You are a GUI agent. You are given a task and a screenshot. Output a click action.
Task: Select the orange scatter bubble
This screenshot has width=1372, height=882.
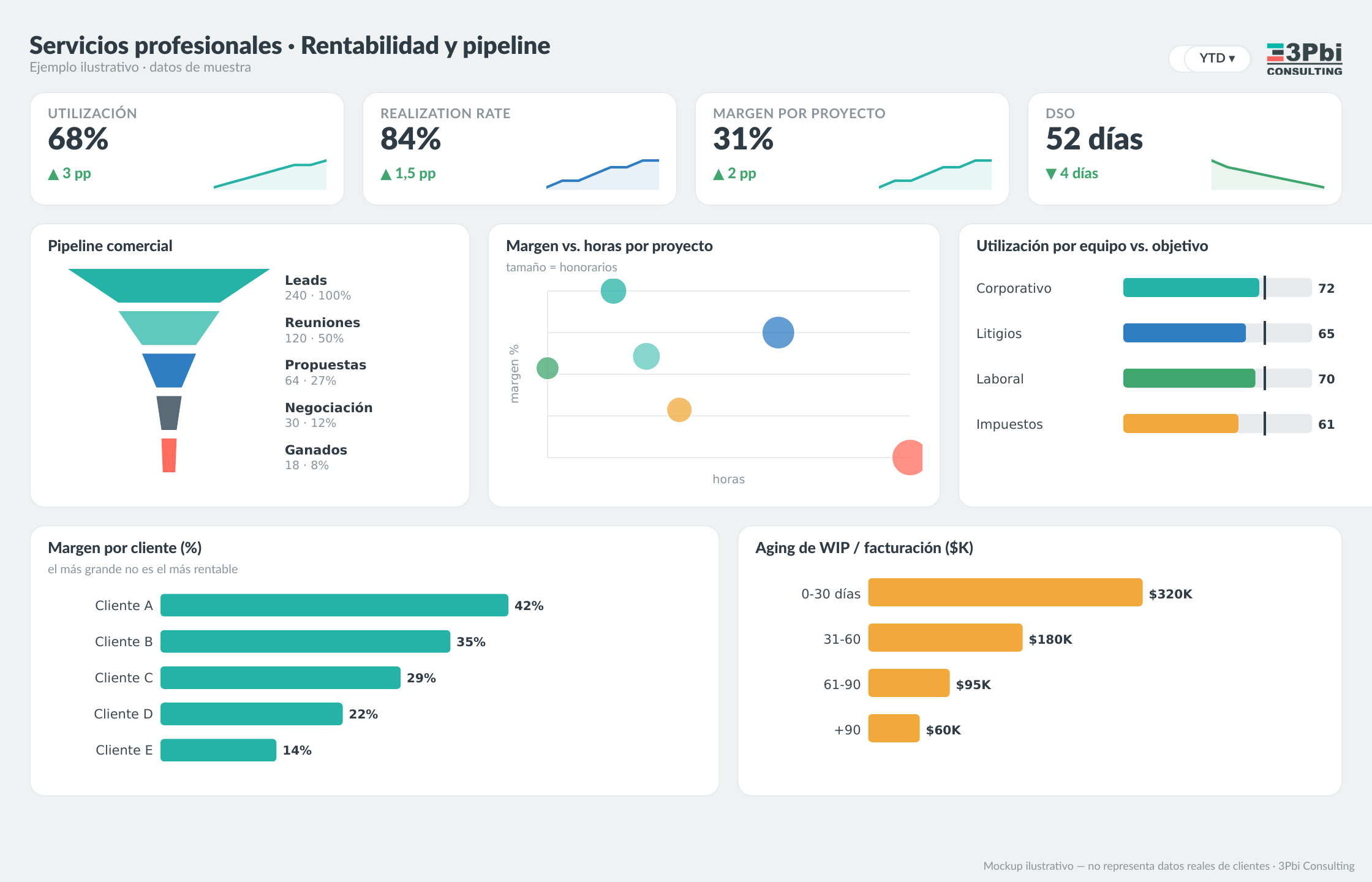coord(679,410)
